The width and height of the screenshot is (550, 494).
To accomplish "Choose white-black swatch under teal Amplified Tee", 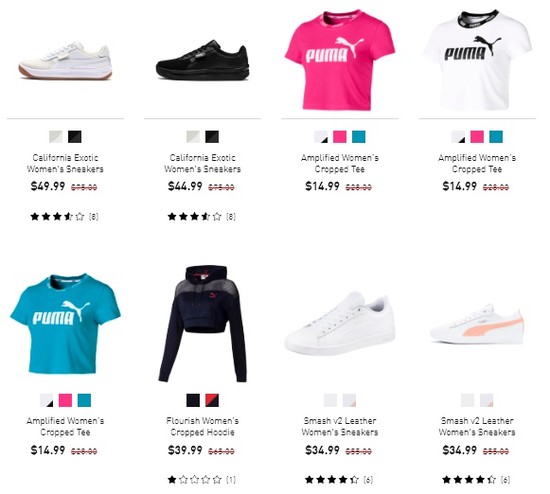I will pyautogui.click(x=46, y=400).
